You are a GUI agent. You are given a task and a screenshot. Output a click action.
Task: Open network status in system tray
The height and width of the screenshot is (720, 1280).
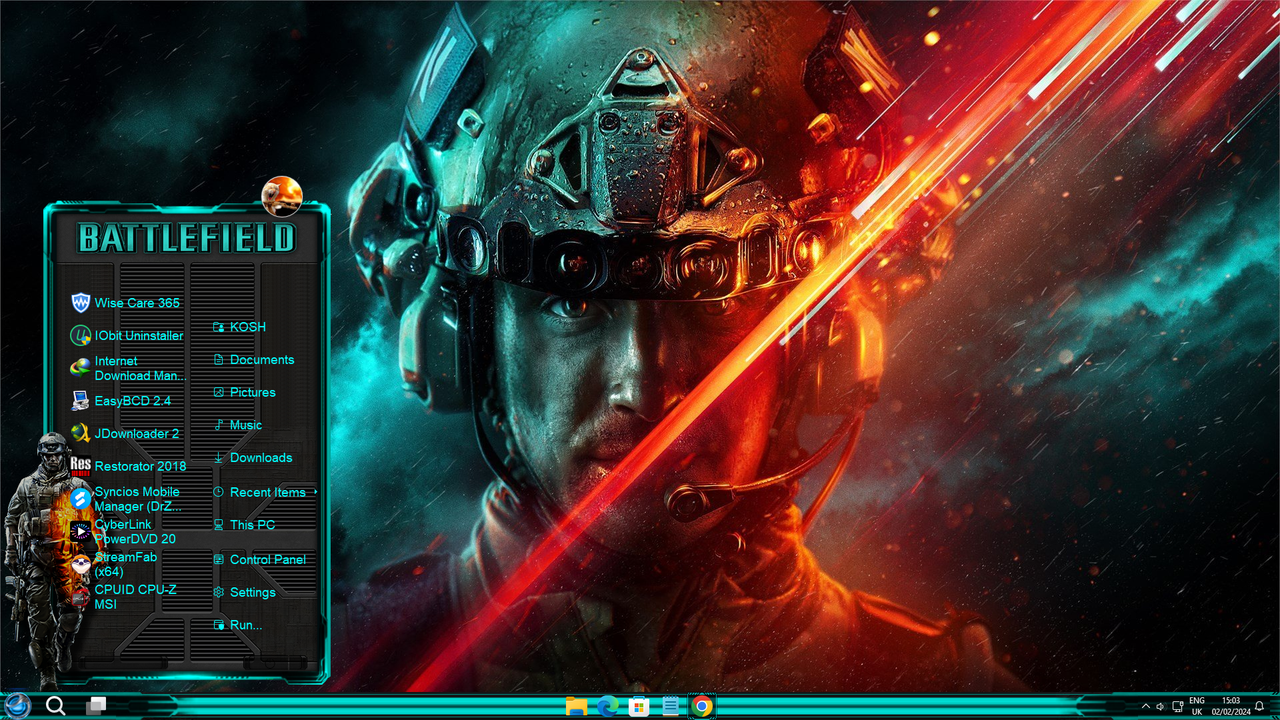[1178, 707]
